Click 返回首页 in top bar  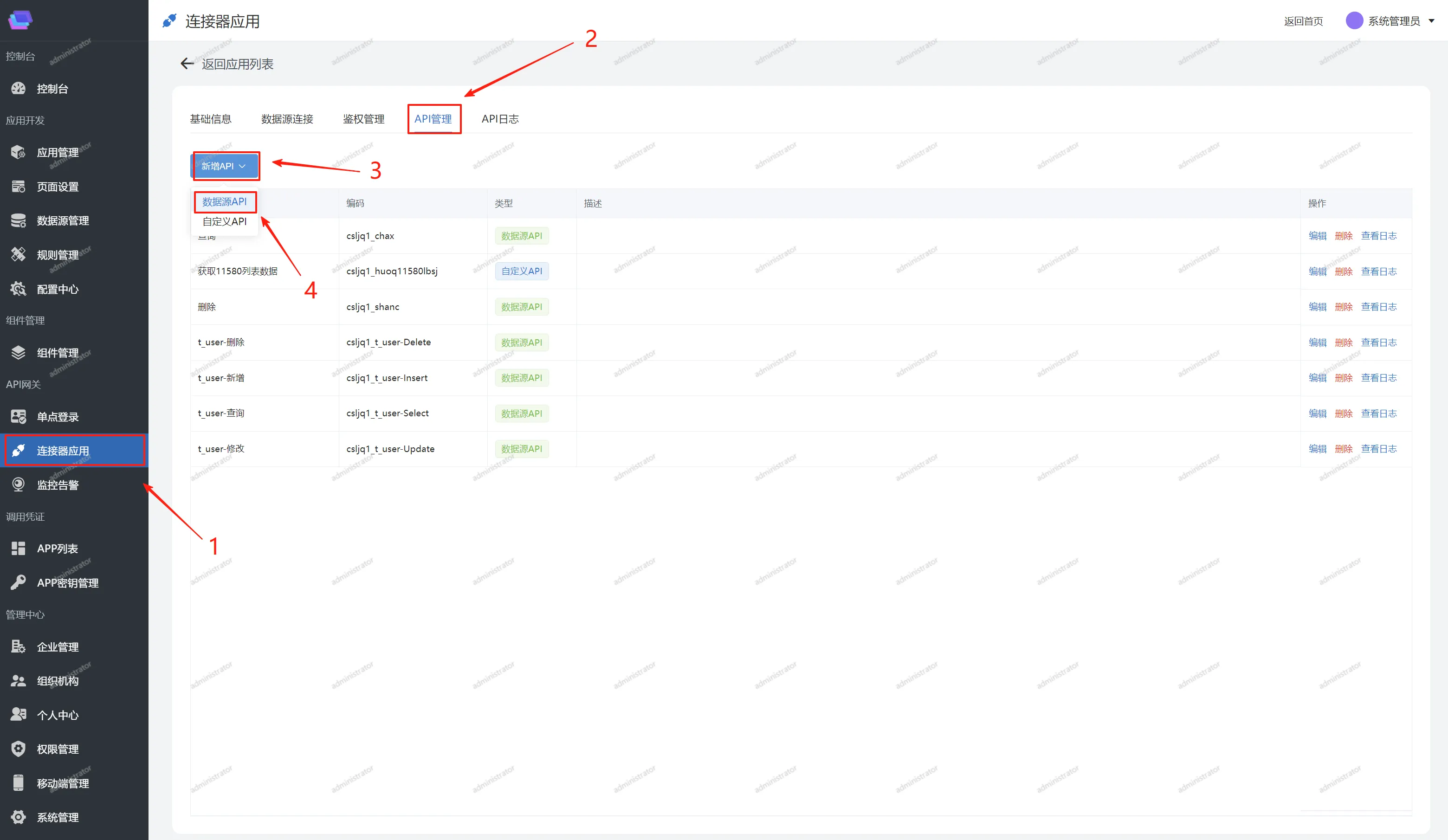[x=1303, y=21]
